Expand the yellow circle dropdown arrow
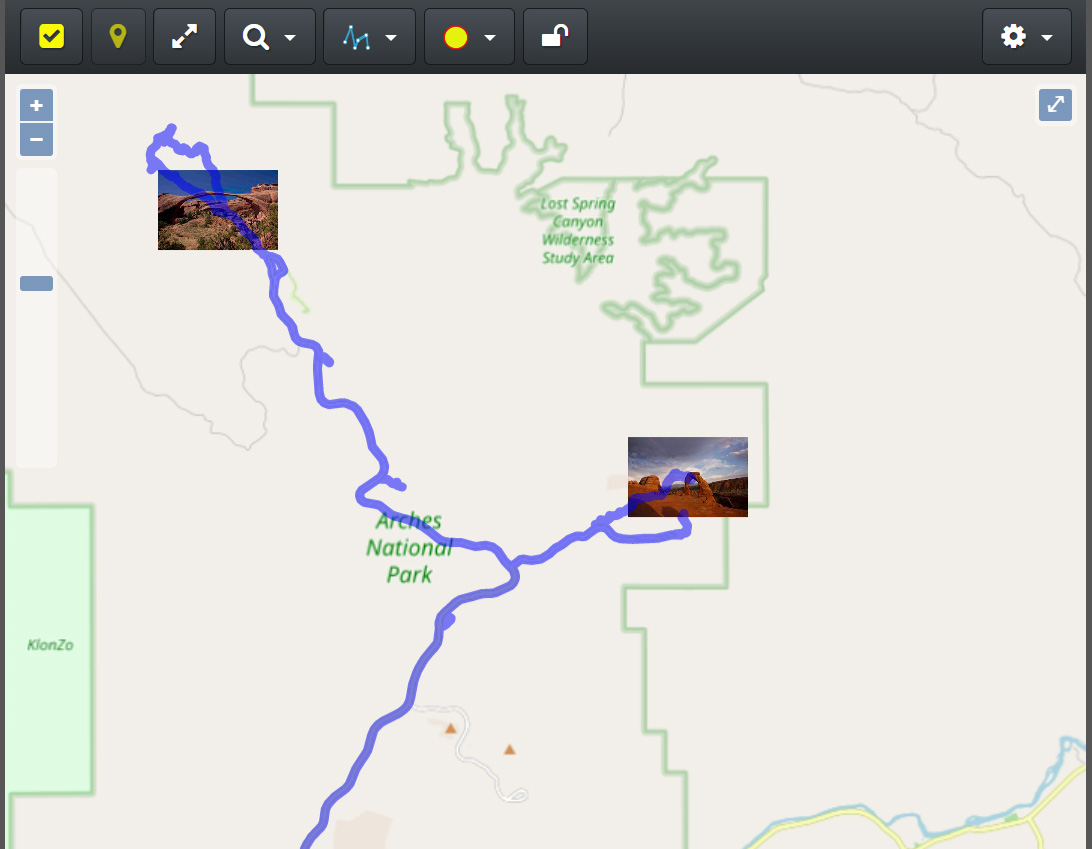Viewport: 1092px width, 849px height. click(490, 38)
